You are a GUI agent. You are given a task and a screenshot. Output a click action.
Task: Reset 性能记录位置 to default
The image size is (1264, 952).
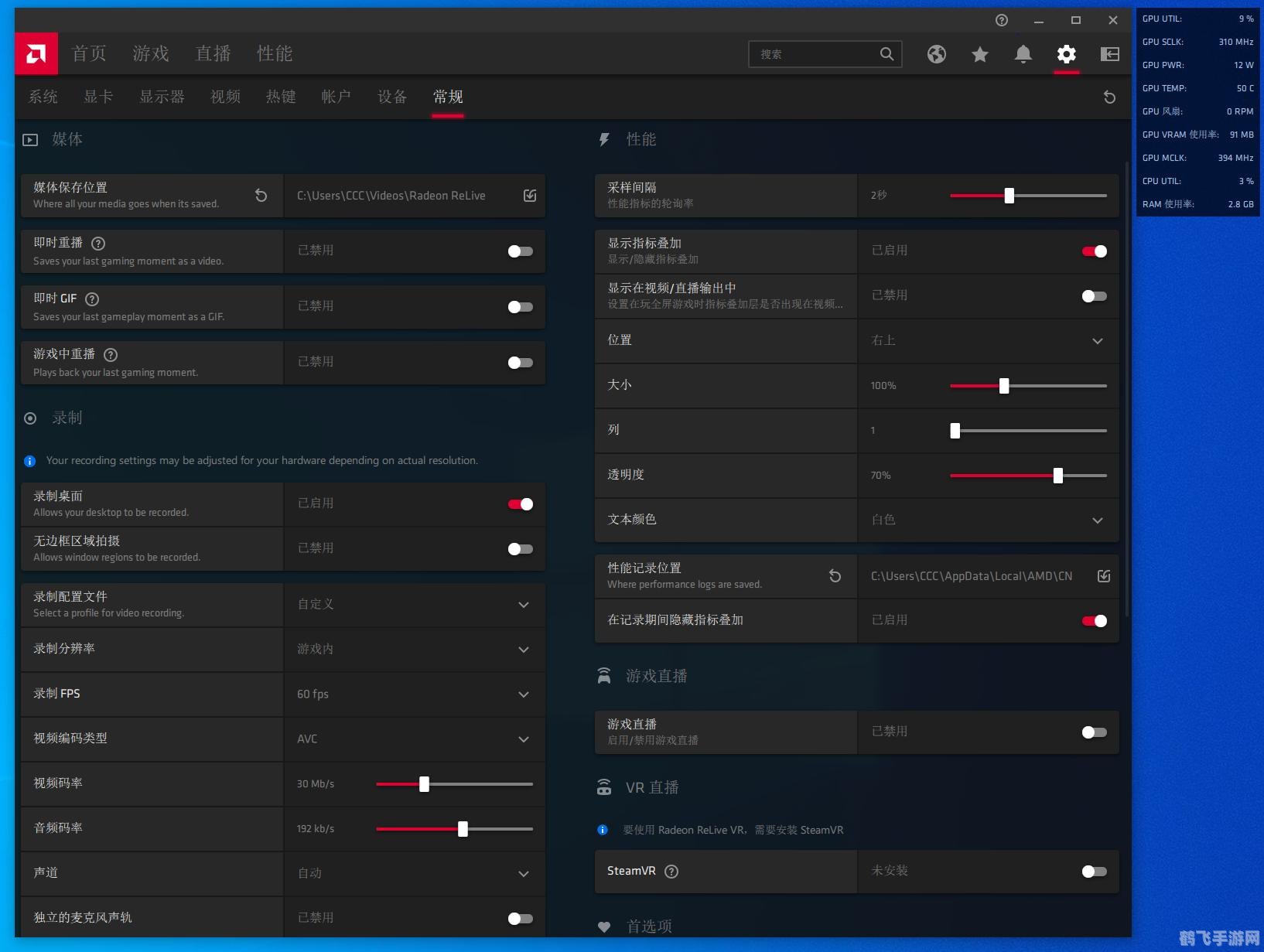[x=835, y=576]
